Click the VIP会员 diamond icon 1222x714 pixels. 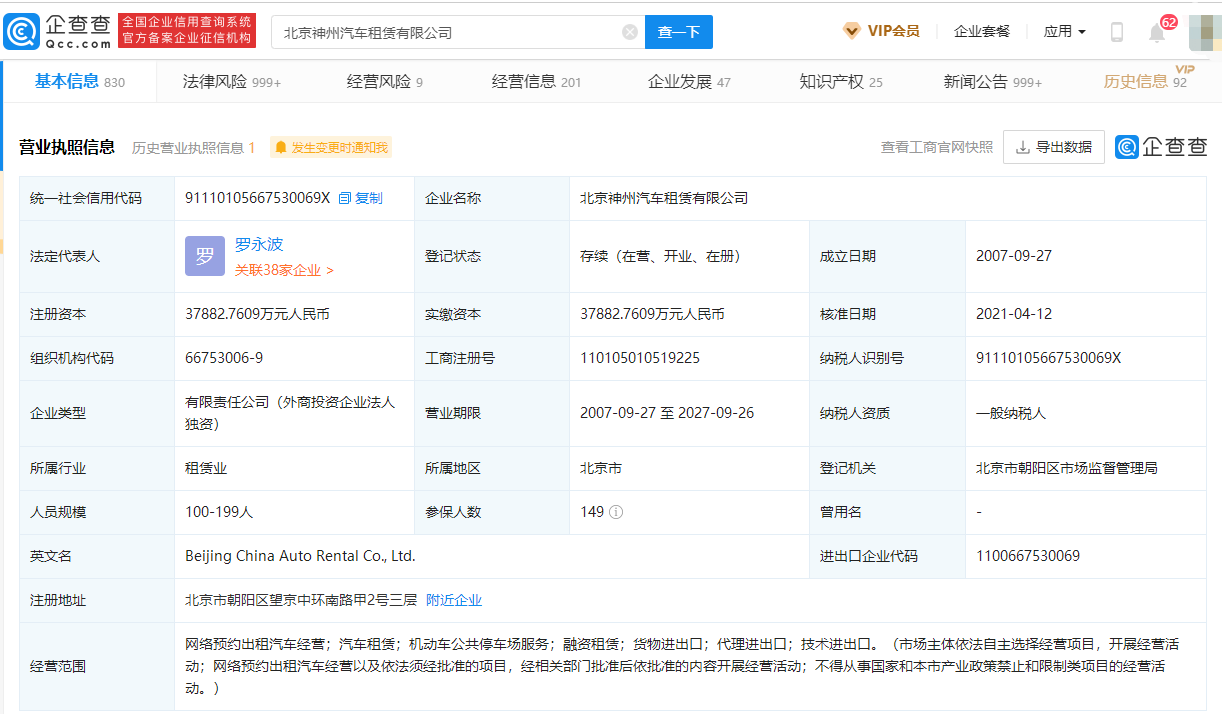click(851, 31)
